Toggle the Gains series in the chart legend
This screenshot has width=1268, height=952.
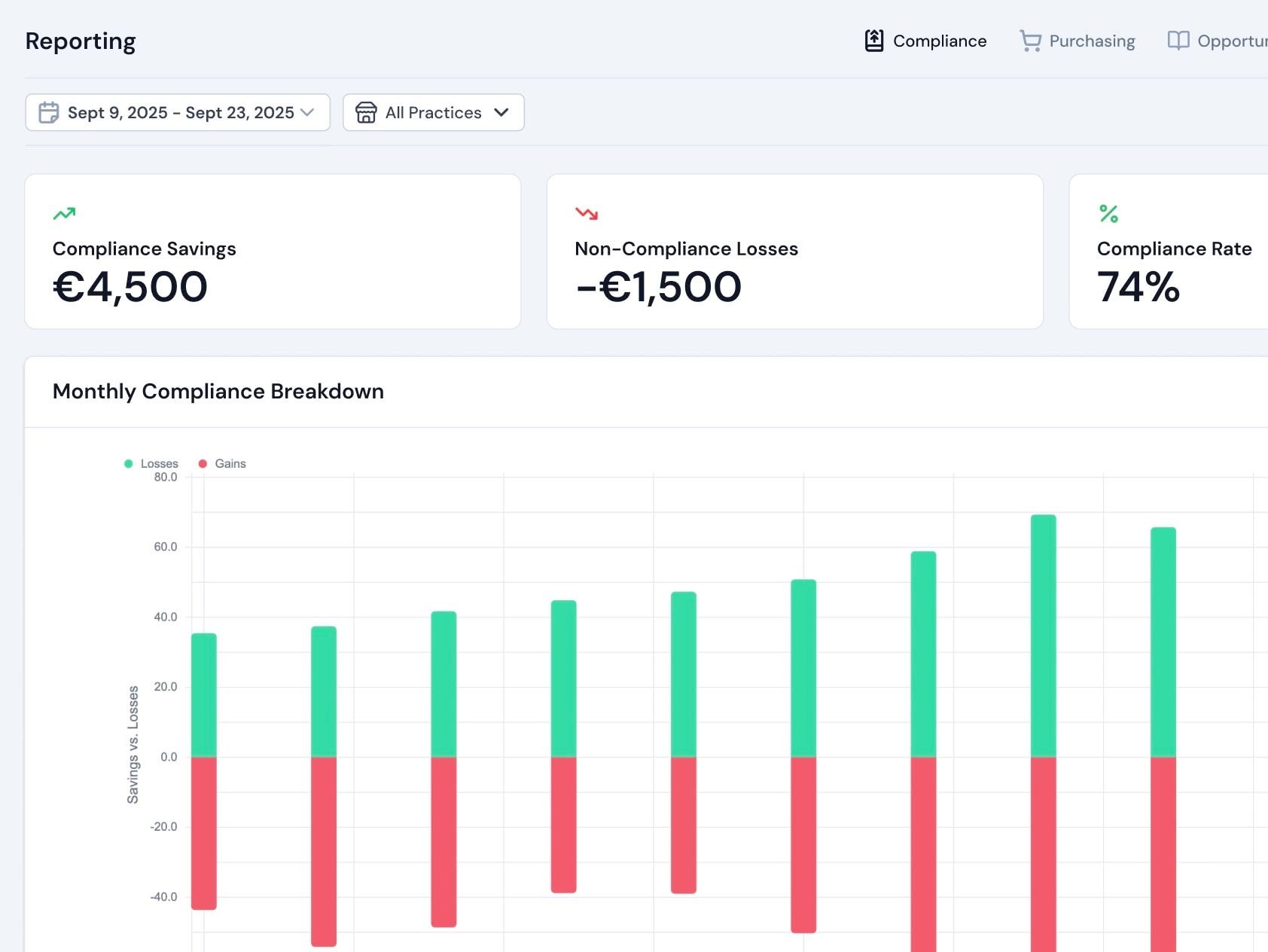(x=226, y=463)
